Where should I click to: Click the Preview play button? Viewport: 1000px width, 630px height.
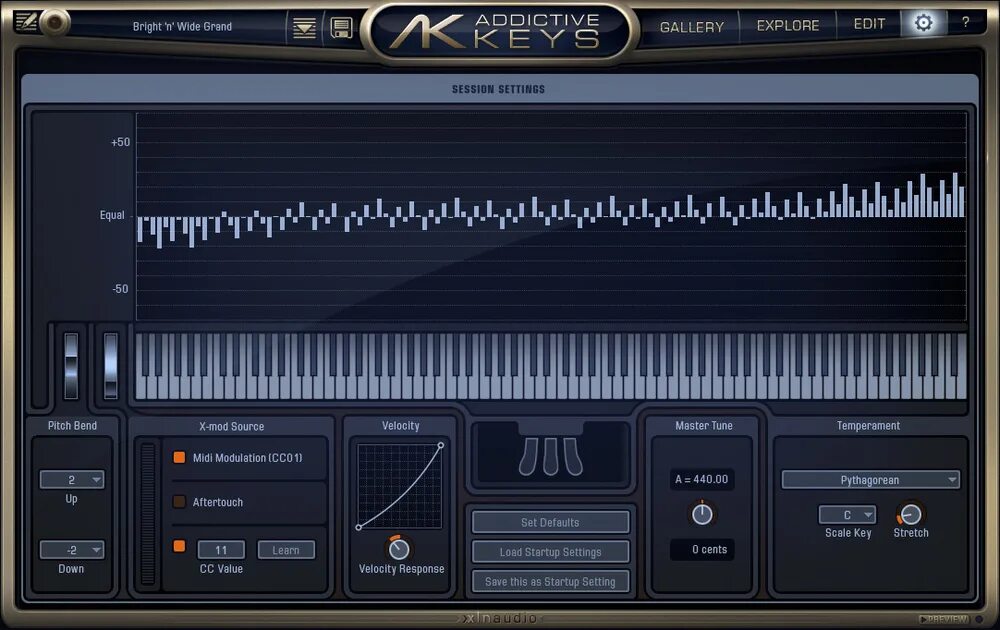944,619
